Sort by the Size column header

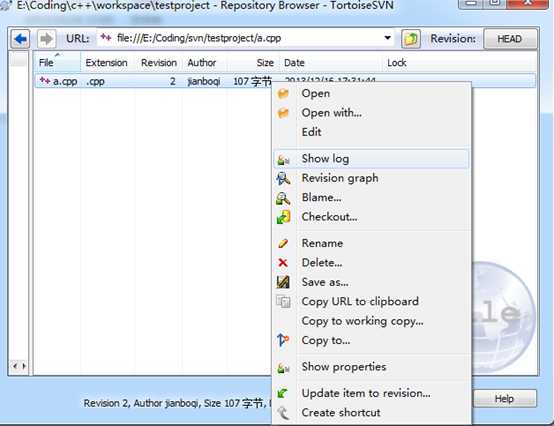coord(253,63)
